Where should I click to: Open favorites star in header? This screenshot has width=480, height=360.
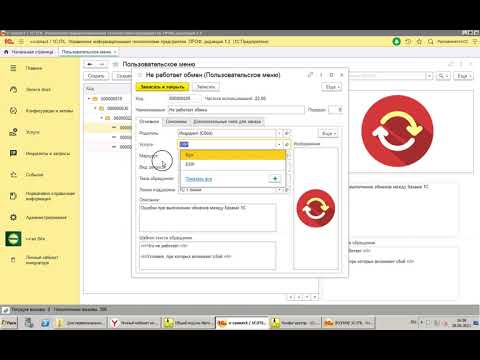(x=419, y=42)
